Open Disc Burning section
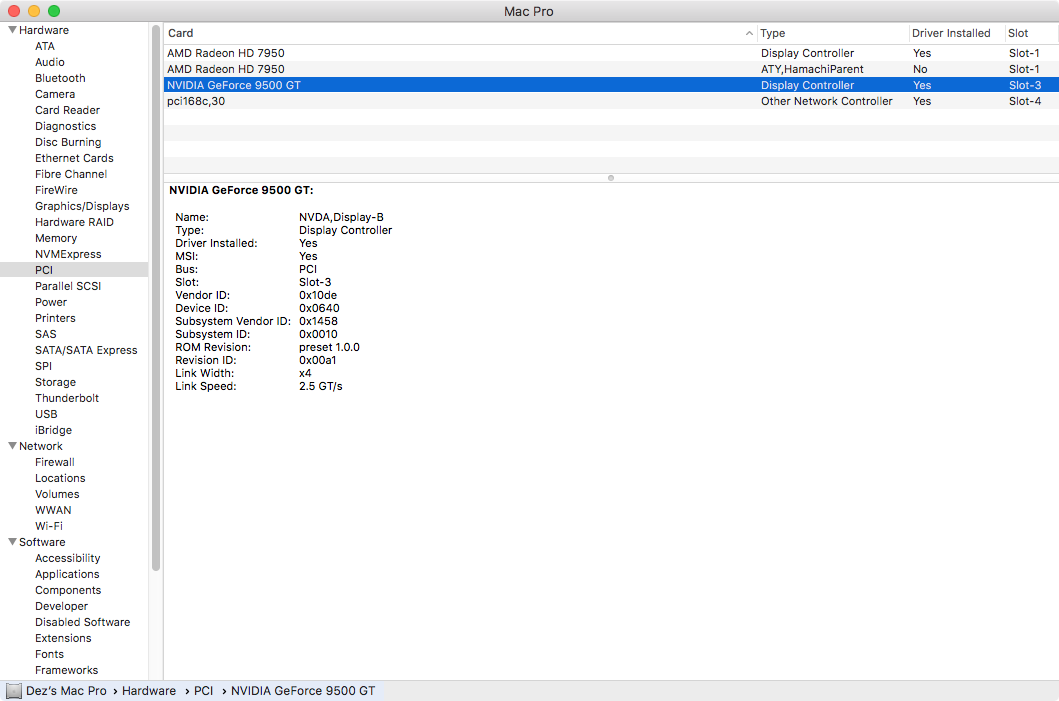Viewport: 1059px width, 701px height. 68,142
